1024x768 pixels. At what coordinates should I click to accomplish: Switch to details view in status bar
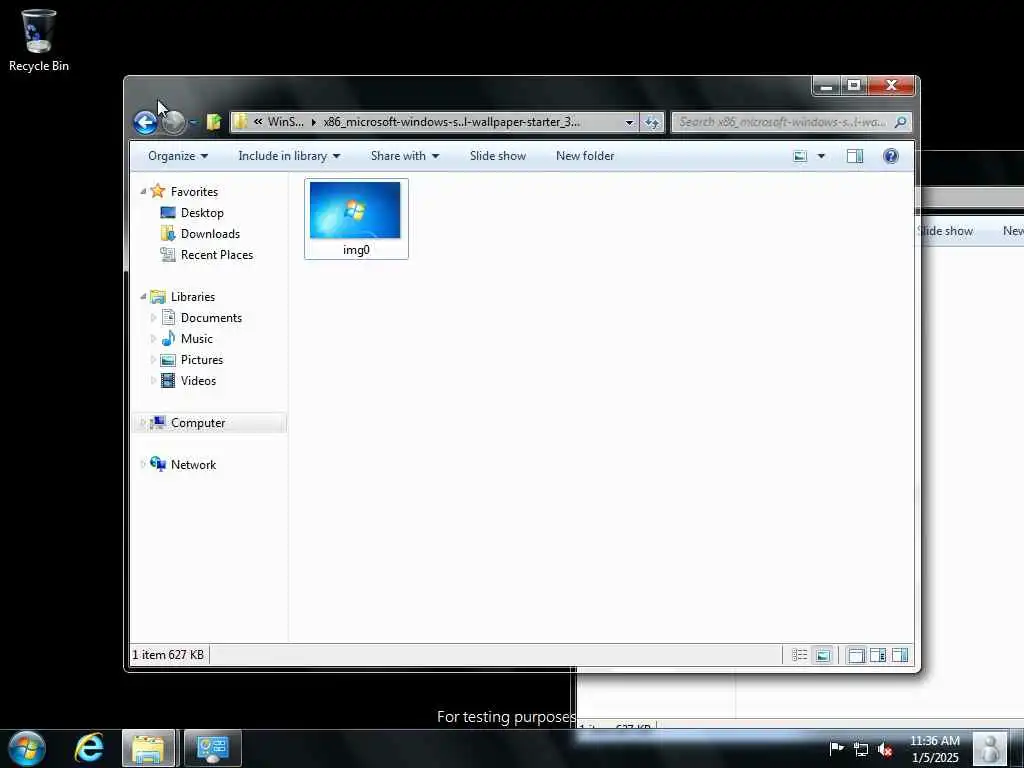click(799, 655)
